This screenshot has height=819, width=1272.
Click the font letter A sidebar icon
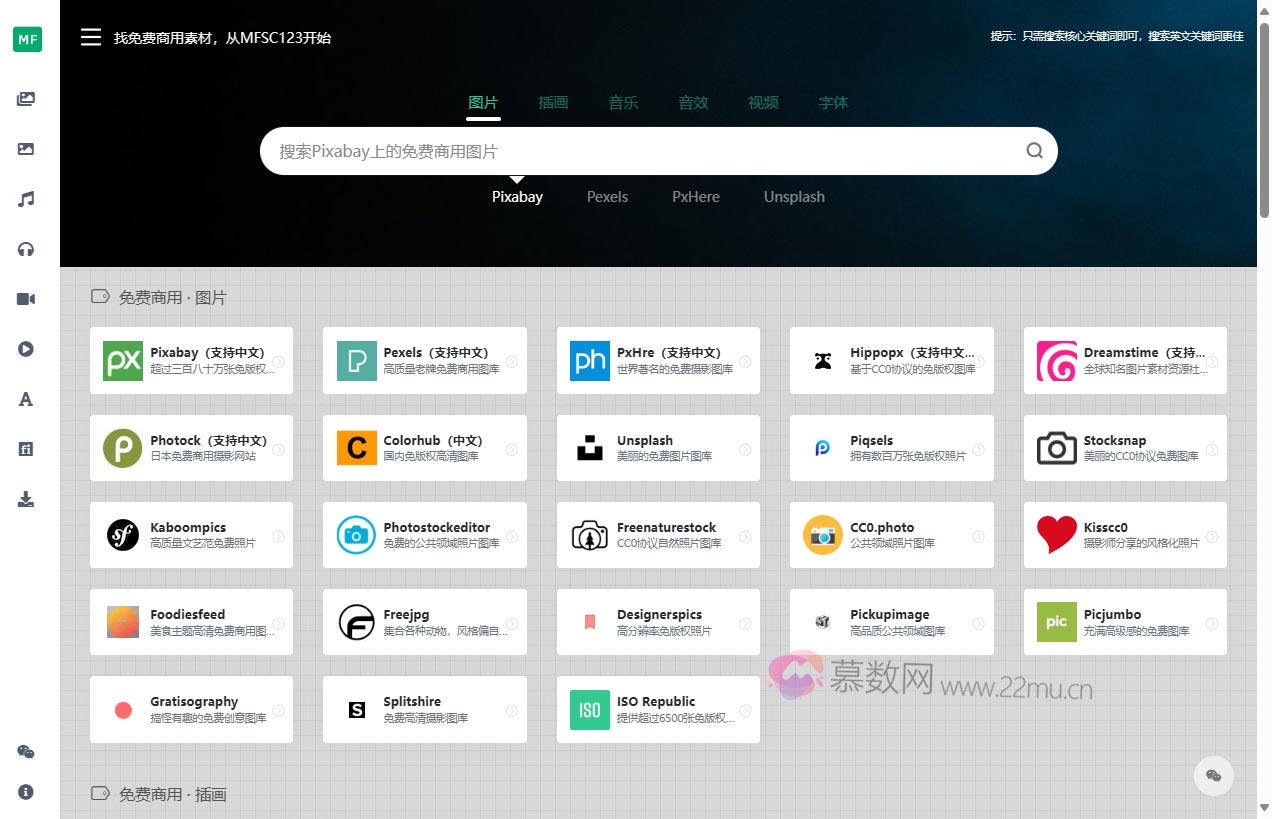click(26, 399)
